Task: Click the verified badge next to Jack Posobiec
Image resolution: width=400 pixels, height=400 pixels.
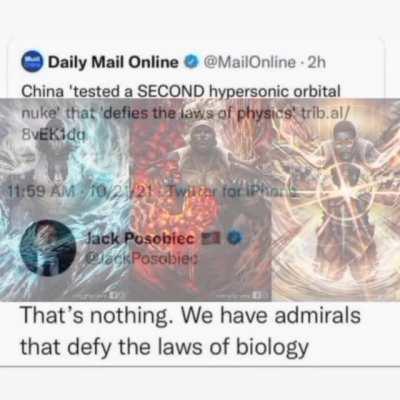Action: (236, 239)
